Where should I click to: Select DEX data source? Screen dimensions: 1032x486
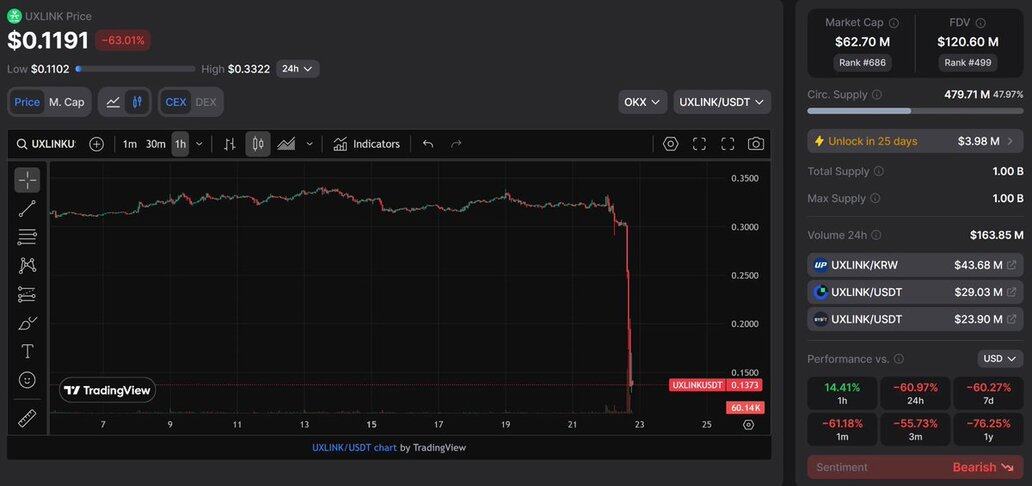[x=206, y=102]
